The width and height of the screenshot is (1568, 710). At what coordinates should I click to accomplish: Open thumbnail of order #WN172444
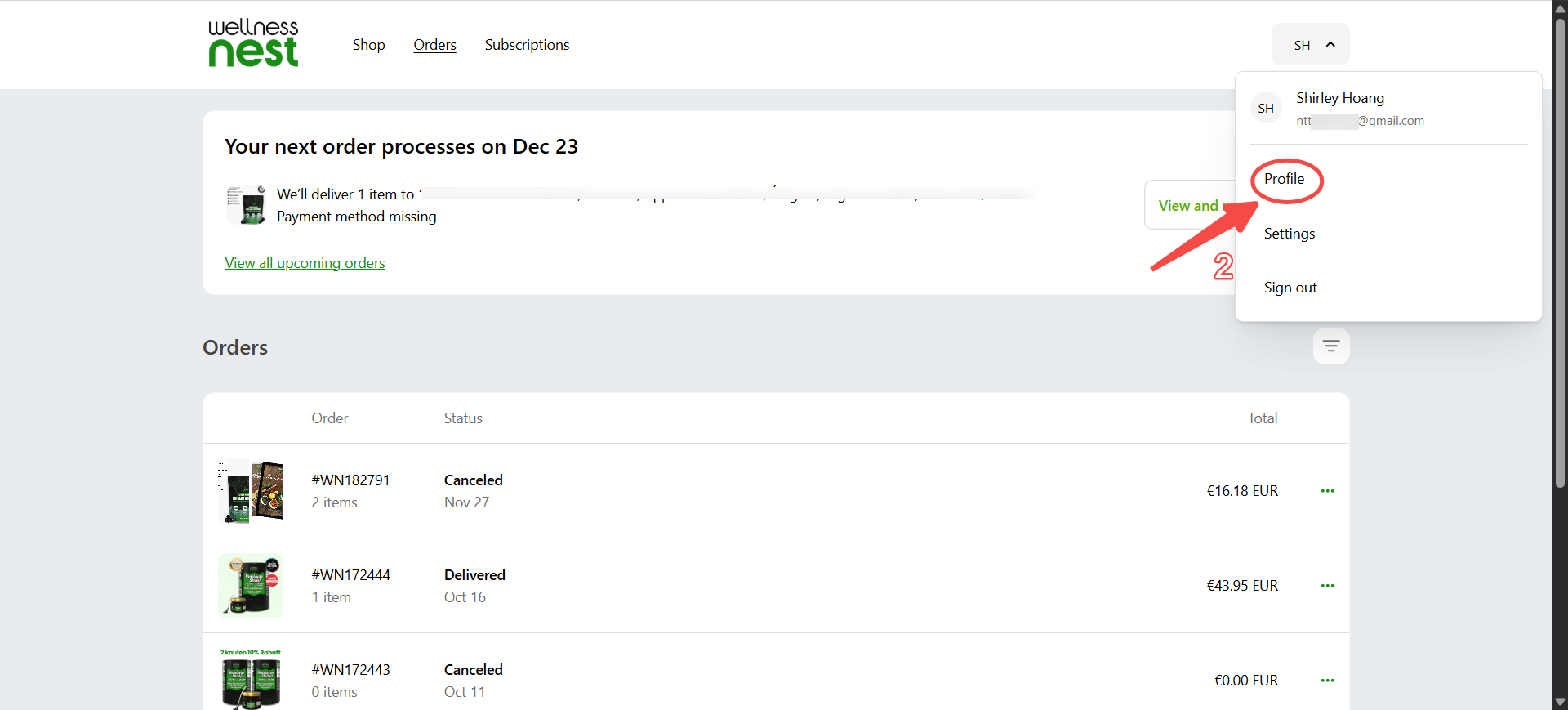click(252, 586)
